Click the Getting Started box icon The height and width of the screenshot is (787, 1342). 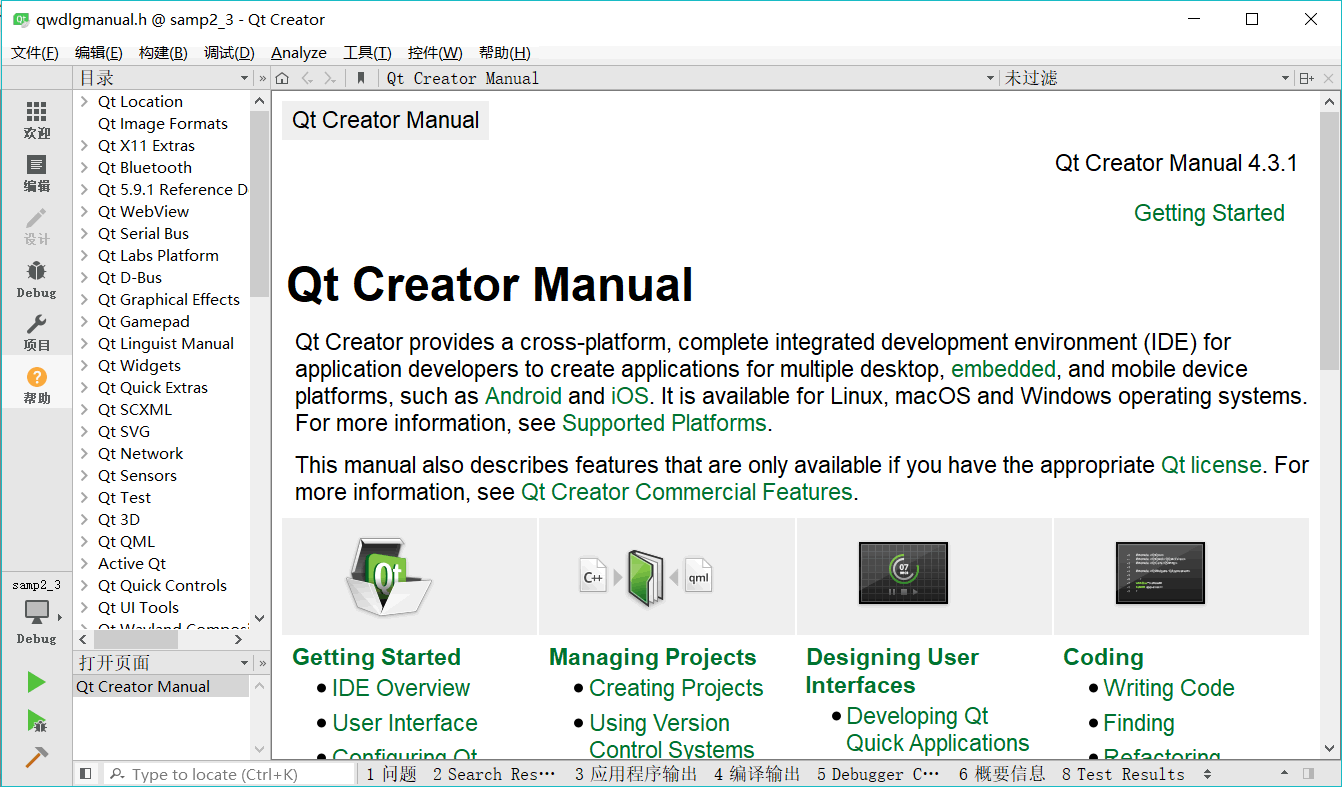point(388,575)
